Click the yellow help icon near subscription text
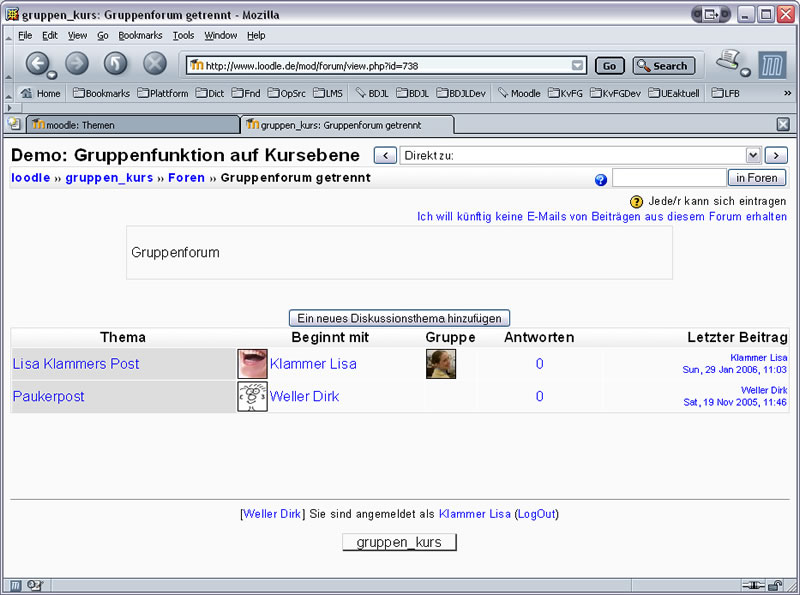 pyautogui.click(x=637, y=201)
